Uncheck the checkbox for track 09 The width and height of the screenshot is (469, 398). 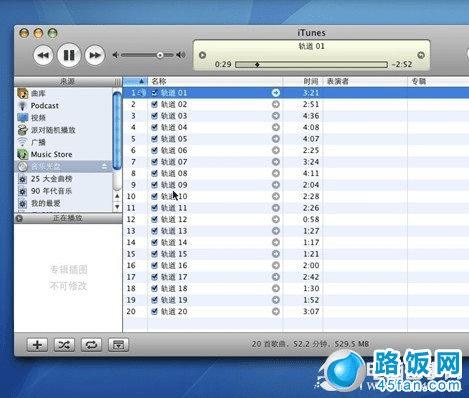pos(154,185)
